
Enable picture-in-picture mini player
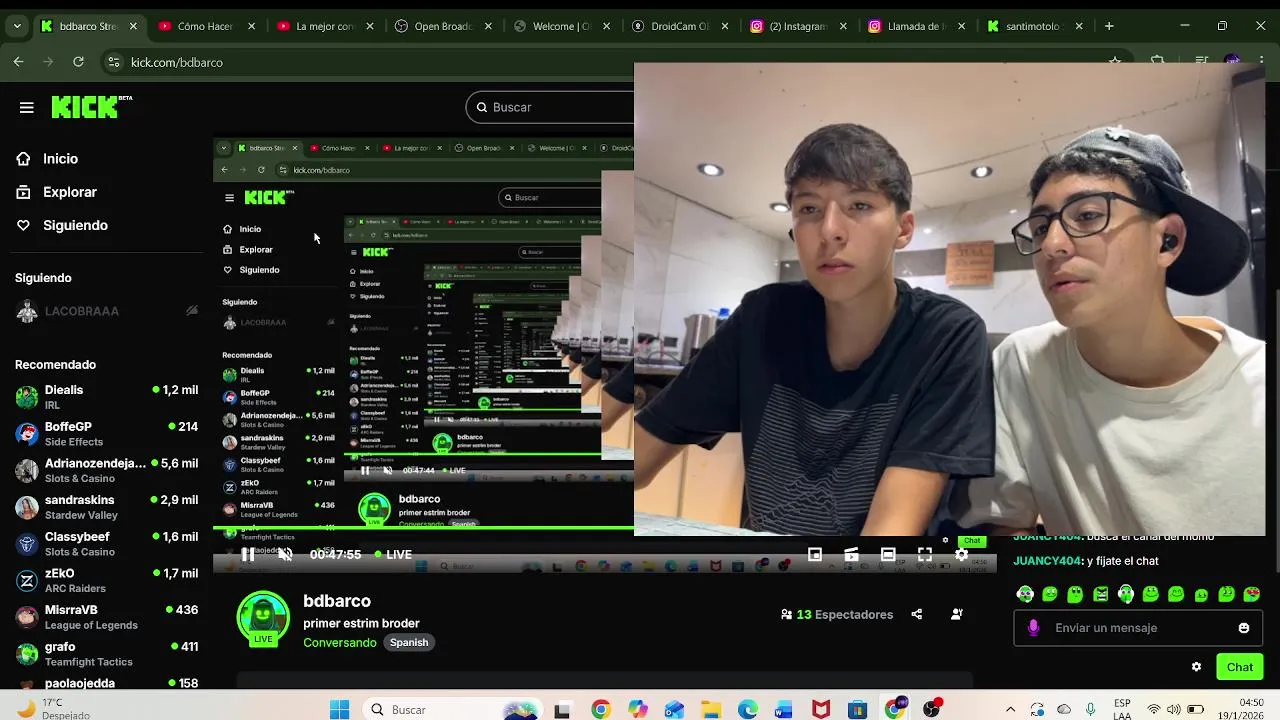pyautogui.click(x=815, y=554)
